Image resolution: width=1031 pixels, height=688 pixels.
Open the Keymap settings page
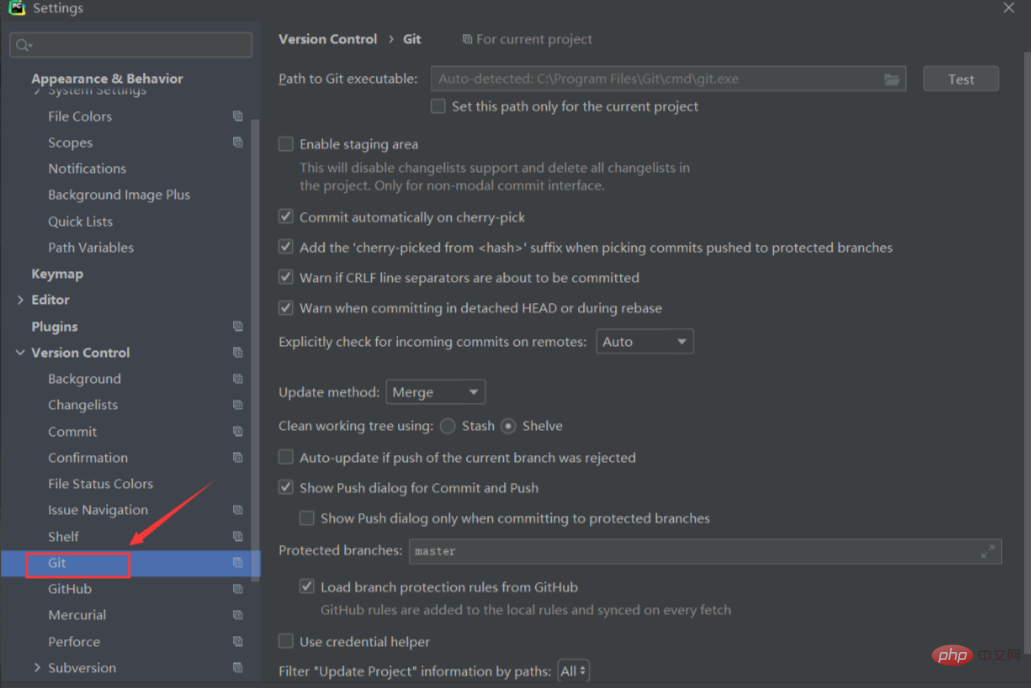(57, 274)
